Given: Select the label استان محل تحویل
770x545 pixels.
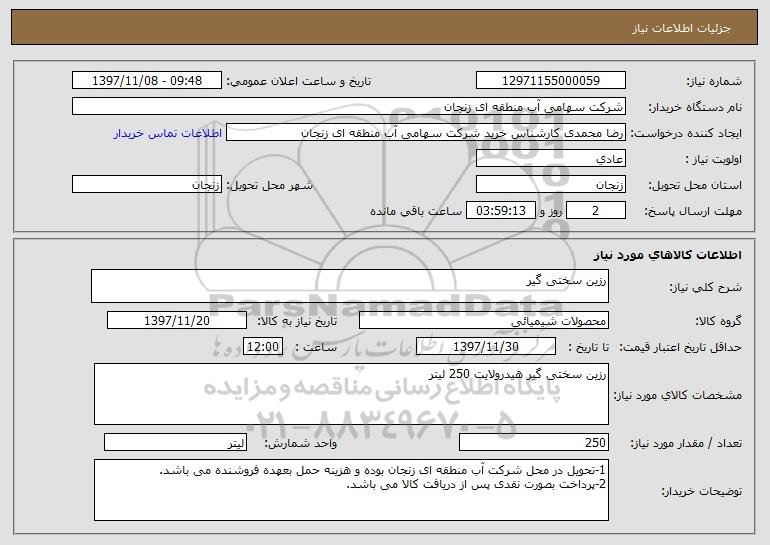Looking at the screenshot, I should tap(695, 186).
